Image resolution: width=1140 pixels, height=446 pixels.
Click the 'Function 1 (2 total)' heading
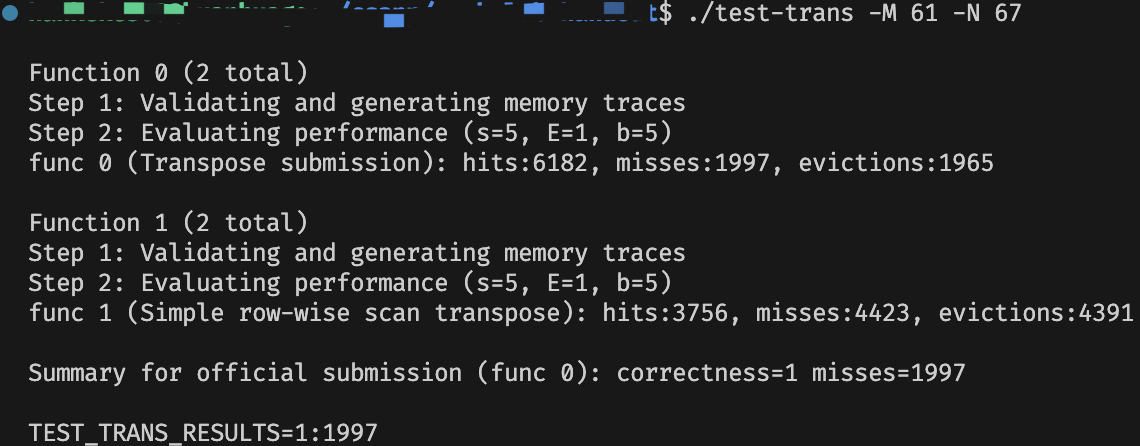[x=168, y=223]
